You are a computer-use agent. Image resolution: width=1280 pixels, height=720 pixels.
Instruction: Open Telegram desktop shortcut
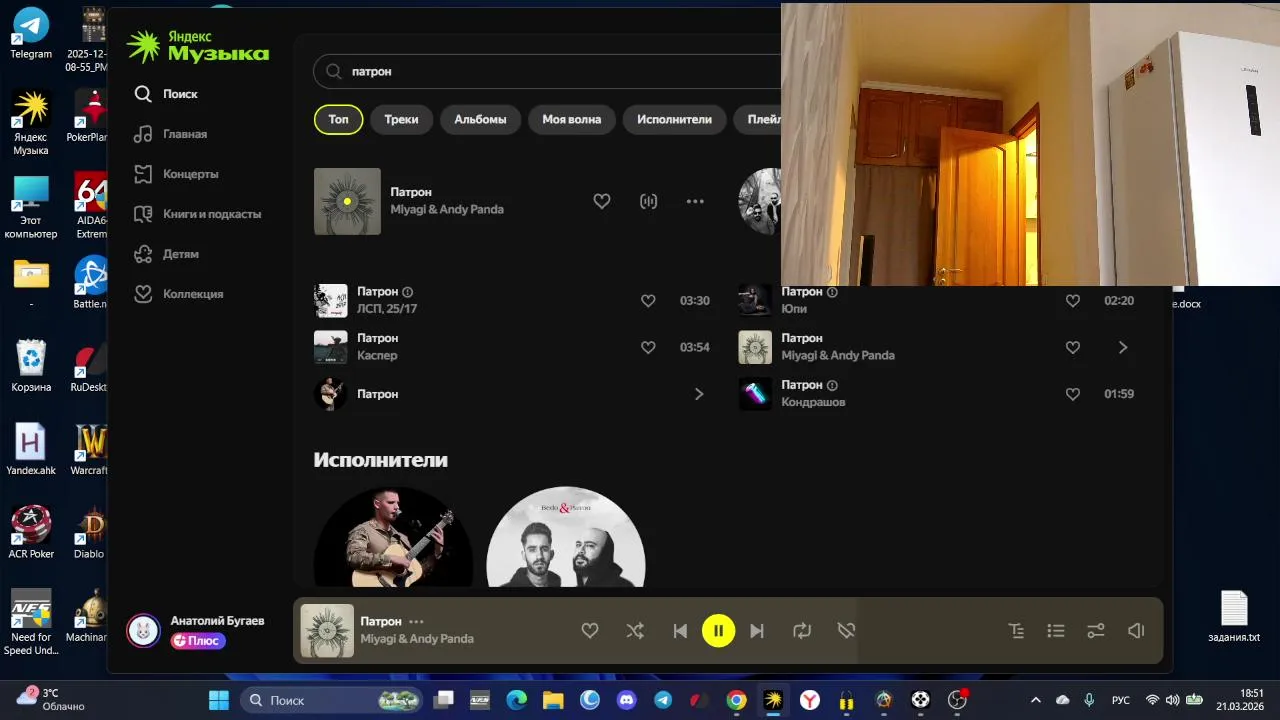coord(31,34)
